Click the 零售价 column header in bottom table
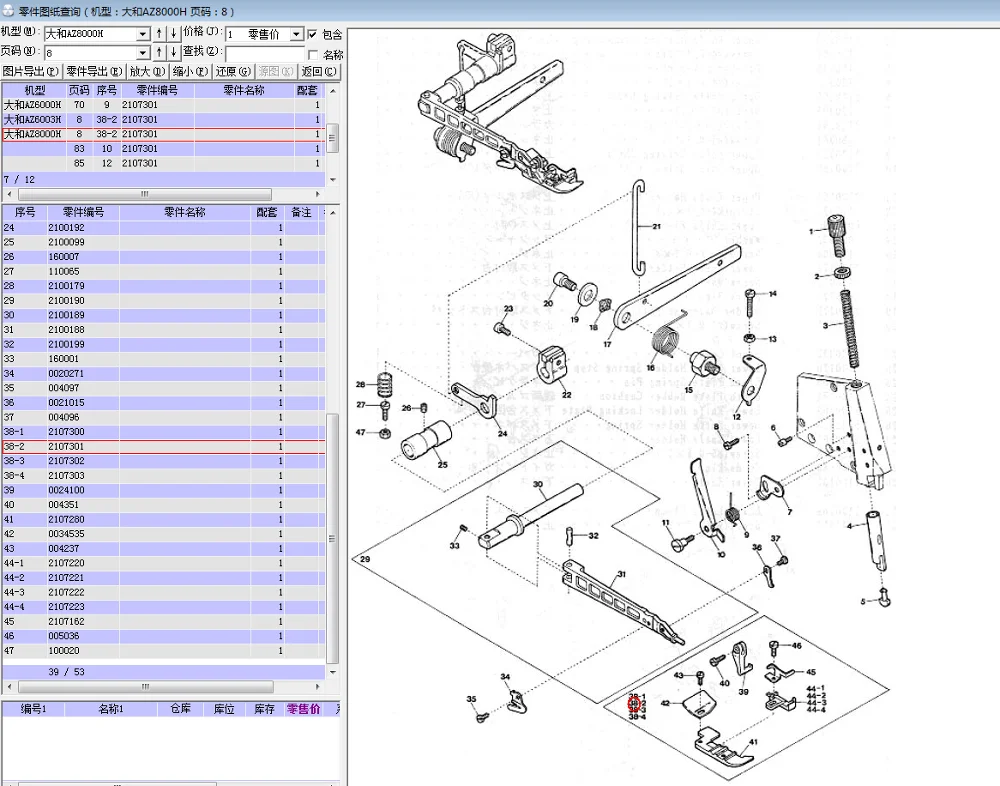 pyautogui.click(x=303, y=709)
